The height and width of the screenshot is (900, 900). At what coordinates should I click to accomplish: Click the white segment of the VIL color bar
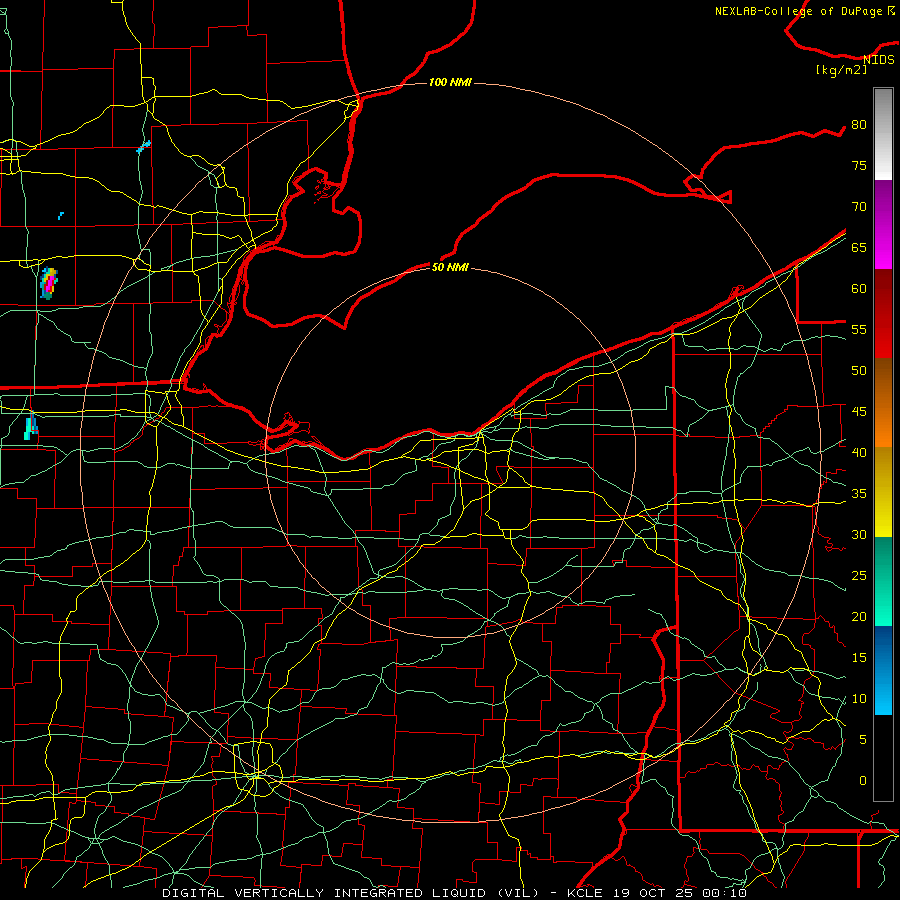coord(883,134)
